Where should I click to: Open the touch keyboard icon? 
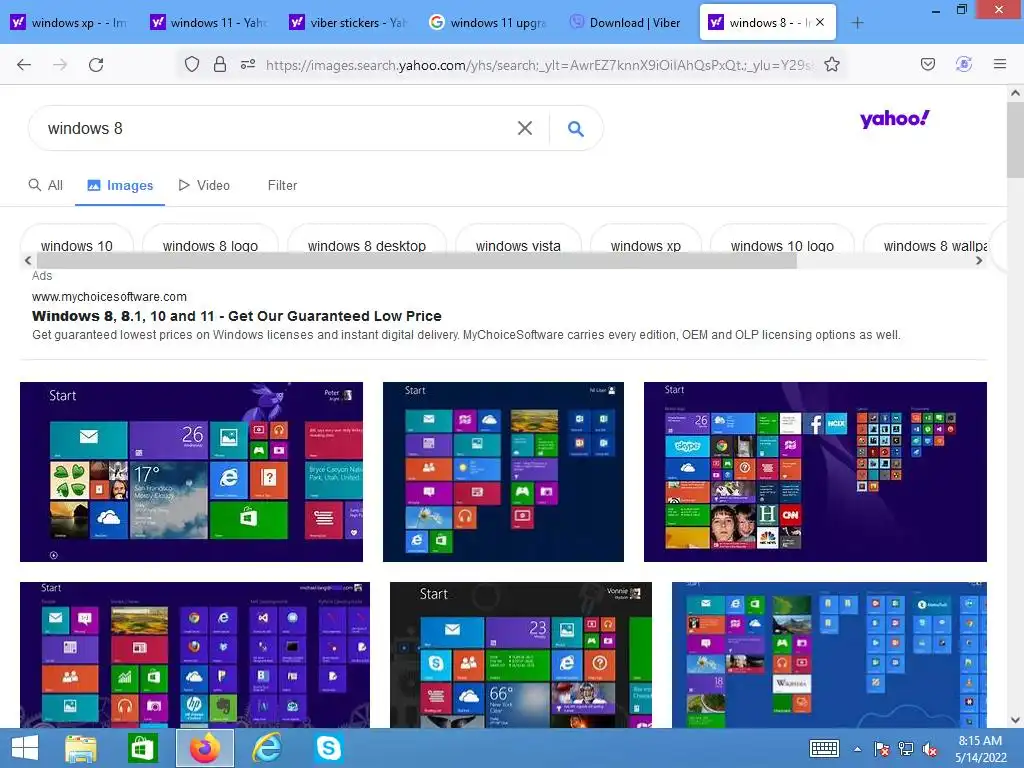[x=824, y=748]
